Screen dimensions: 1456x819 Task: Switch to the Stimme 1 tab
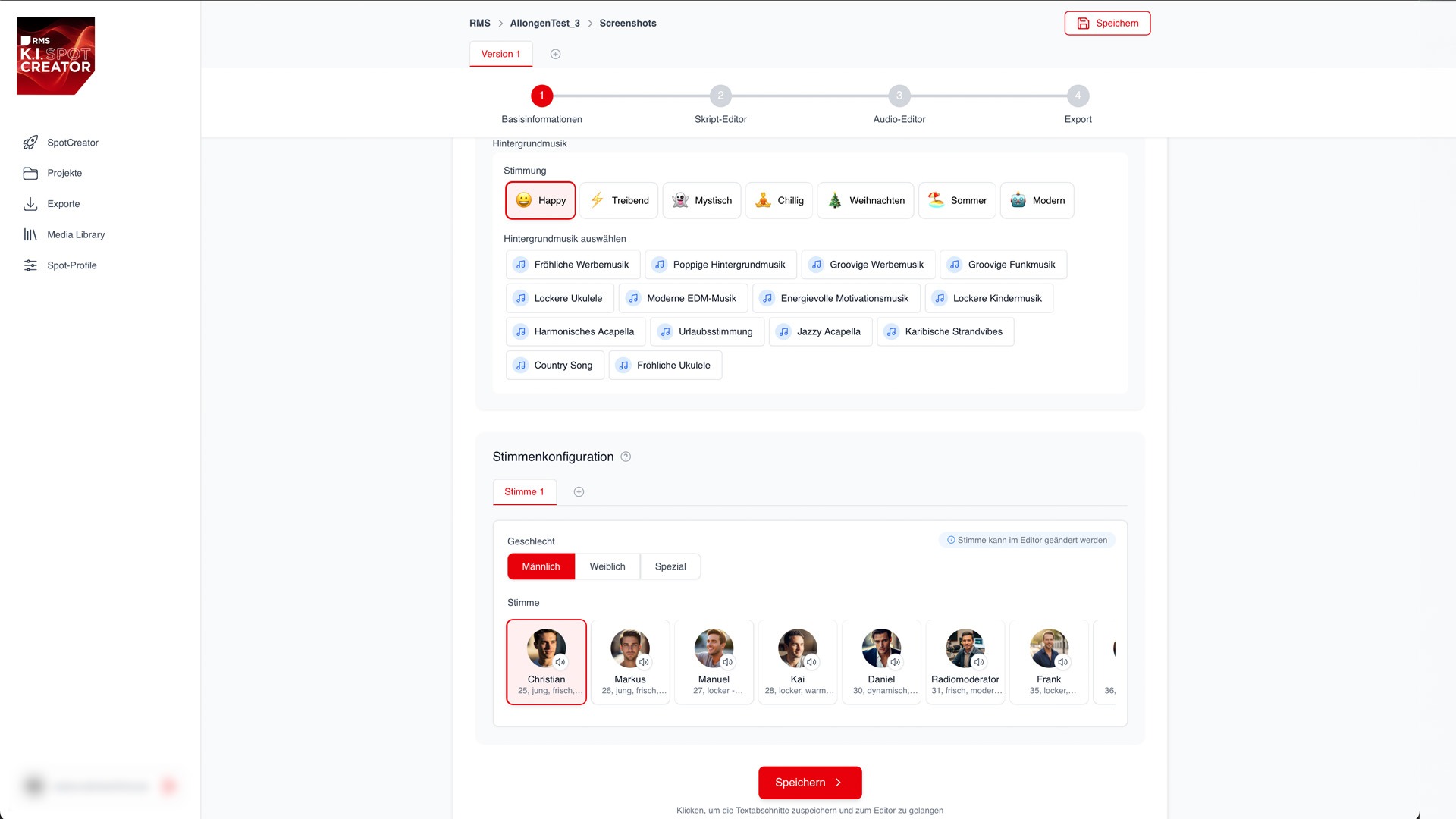click(x=524, y=491)
